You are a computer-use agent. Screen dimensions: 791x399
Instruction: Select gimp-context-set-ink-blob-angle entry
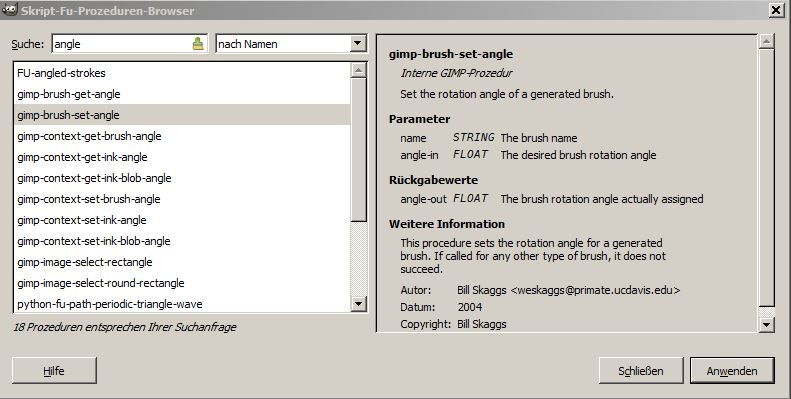[x=182, y=241]
